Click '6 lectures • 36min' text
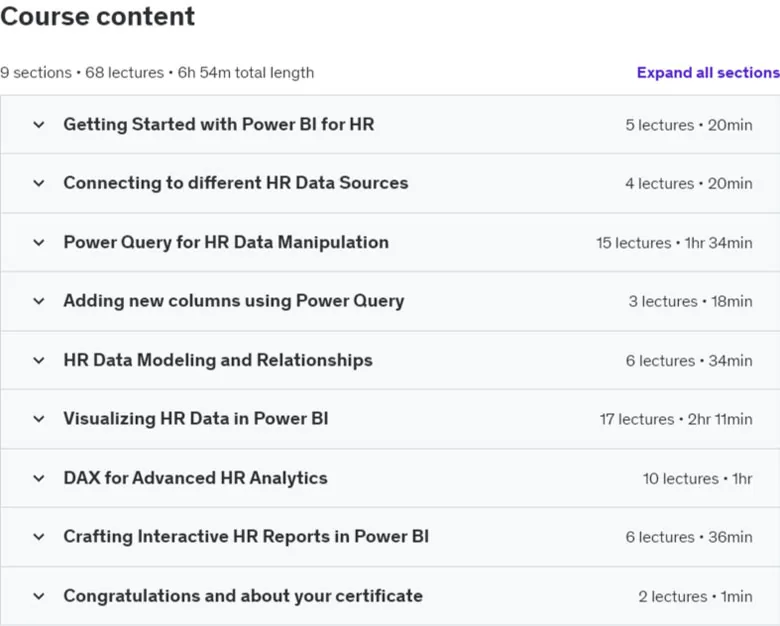Screen dimensions: 780x626 tap(689, 537)
